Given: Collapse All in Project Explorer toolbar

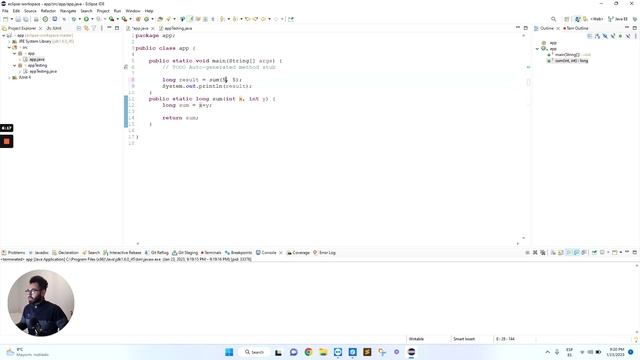Looking at the screenshot, I should pyautogui.click(x=79, y=28).
